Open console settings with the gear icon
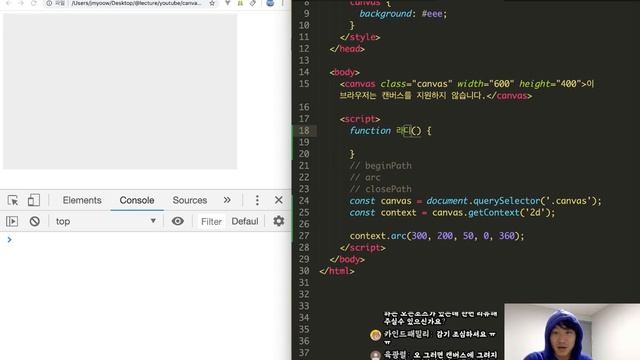Viewport: 640px width, 360px height. [278, 221]
